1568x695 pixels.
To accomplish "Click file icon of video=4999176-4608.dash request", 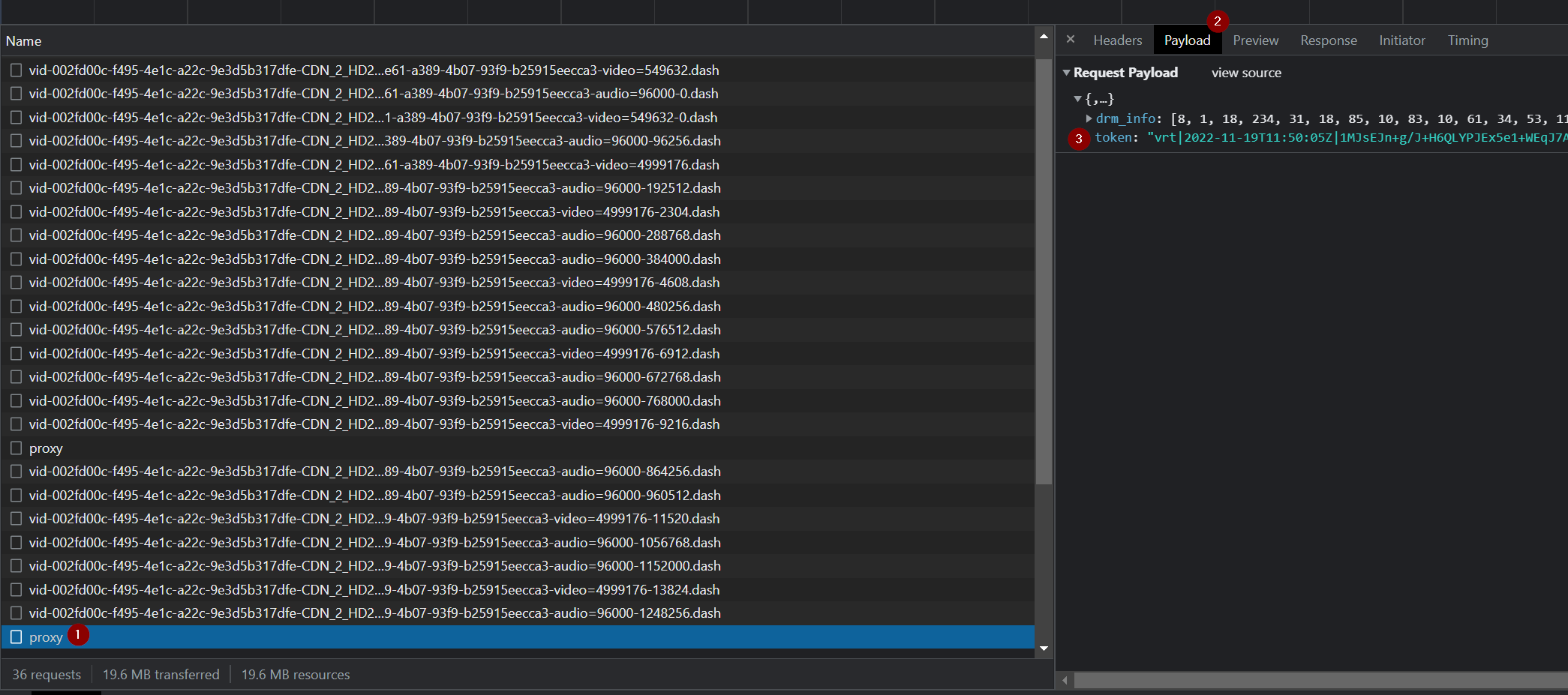I will 16,283.
